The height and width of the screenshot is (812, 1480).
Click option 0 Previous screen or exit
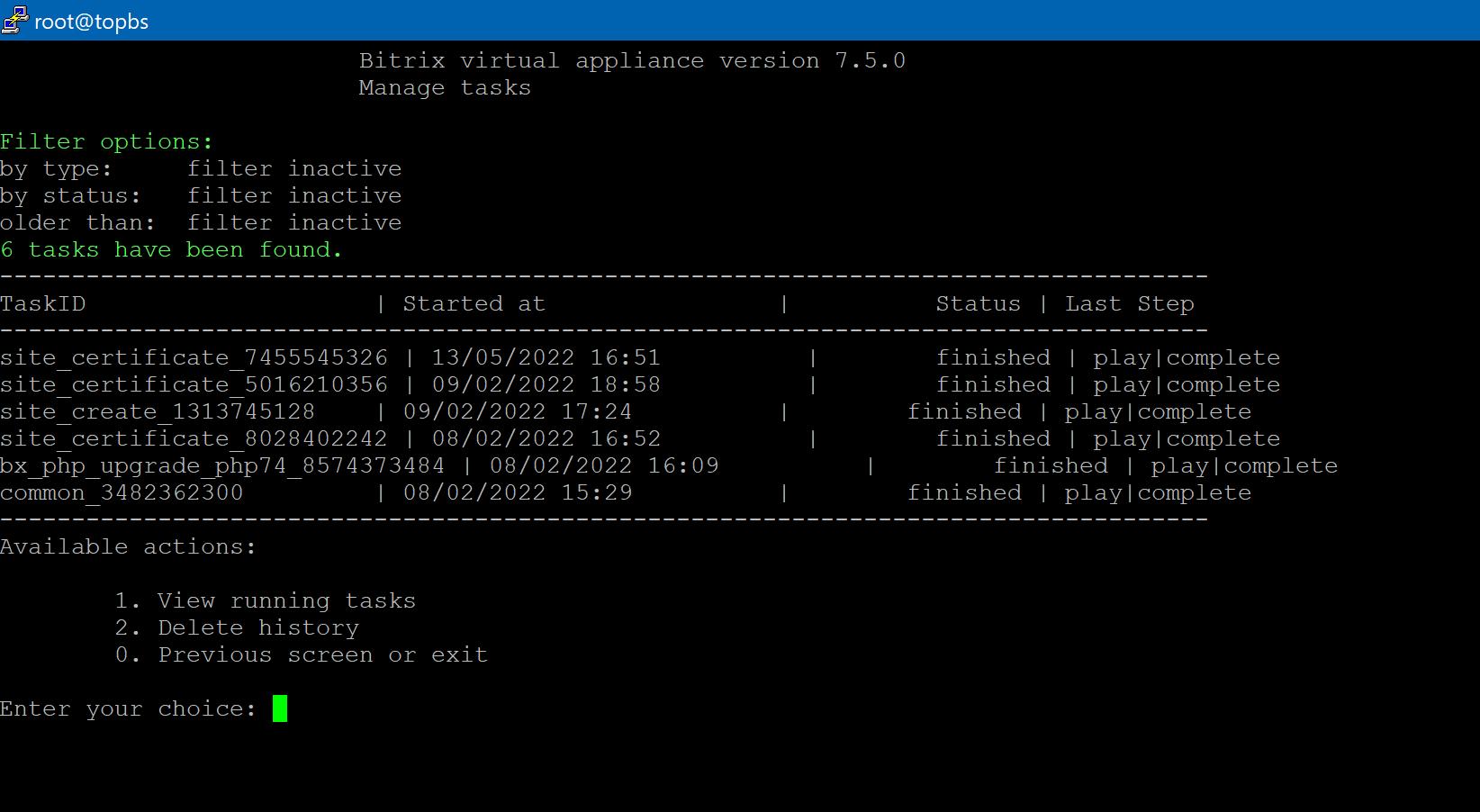pyautogui.click(x=302, y=654)
